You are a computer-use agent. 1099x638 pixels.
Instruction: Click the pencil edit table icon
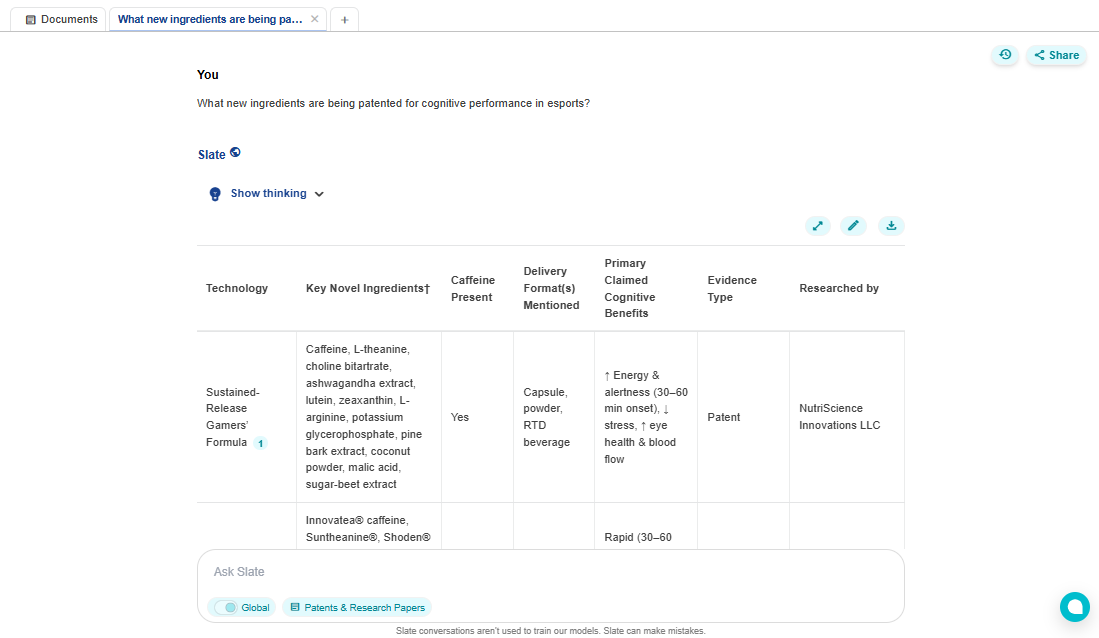(x=853, y=226)
